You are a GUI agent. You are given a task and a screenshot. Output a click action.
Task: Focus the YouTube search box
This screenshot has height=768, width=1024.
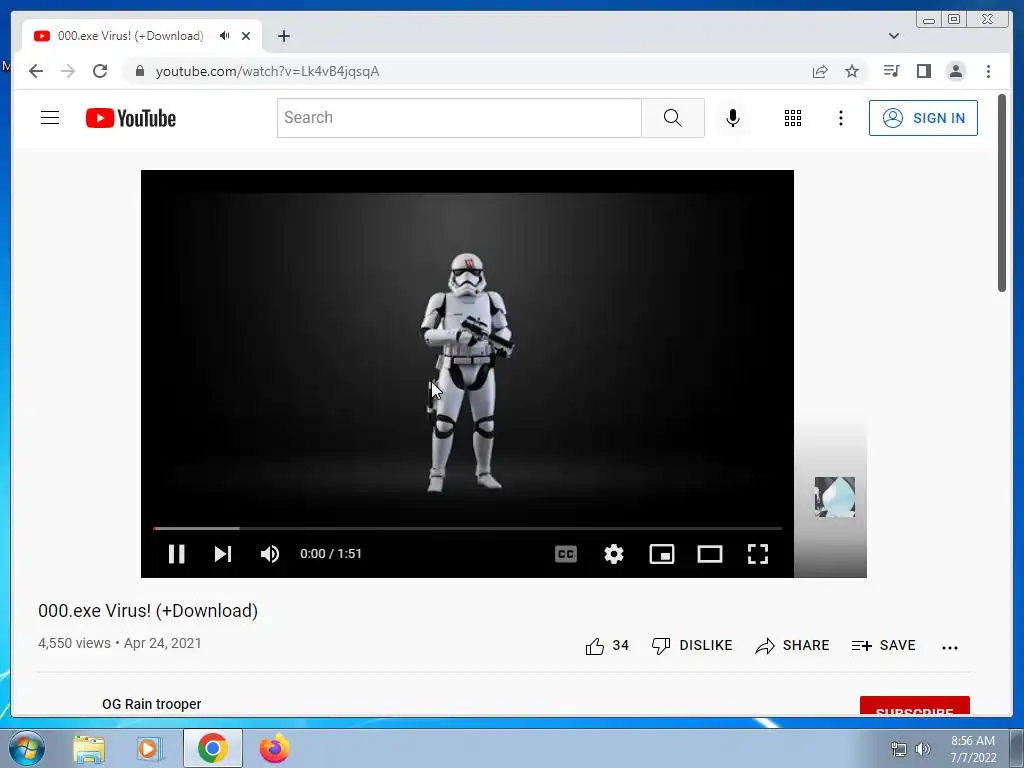pyautogui.click(x=459, y=118)
